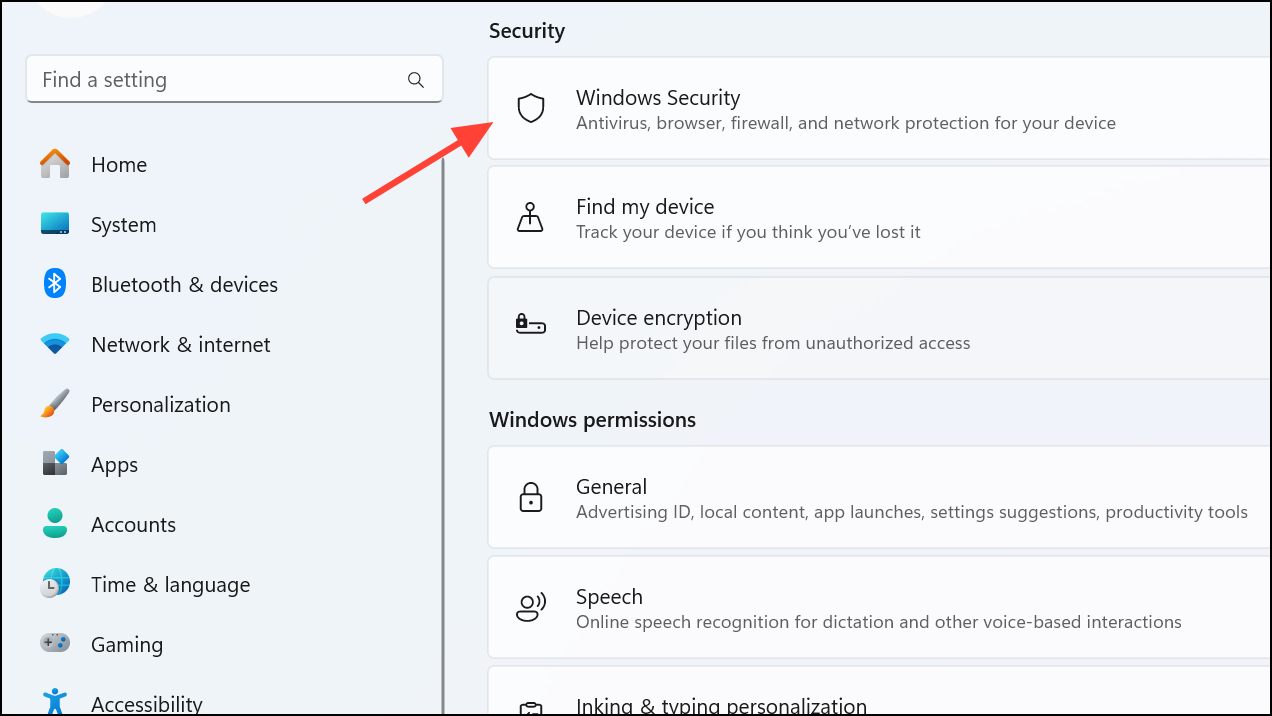Click the Device encryption lock icon
This screenshot has width=1272, height=716.
[x=530, y=324]
